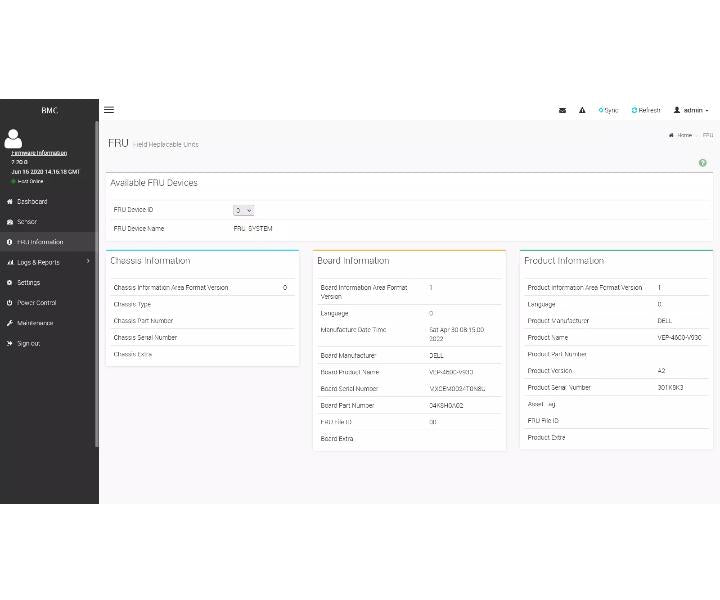Viewport: 720px width, 600px height.
Task: Click the Host Online status text
Action: click(x=30, y=181)
